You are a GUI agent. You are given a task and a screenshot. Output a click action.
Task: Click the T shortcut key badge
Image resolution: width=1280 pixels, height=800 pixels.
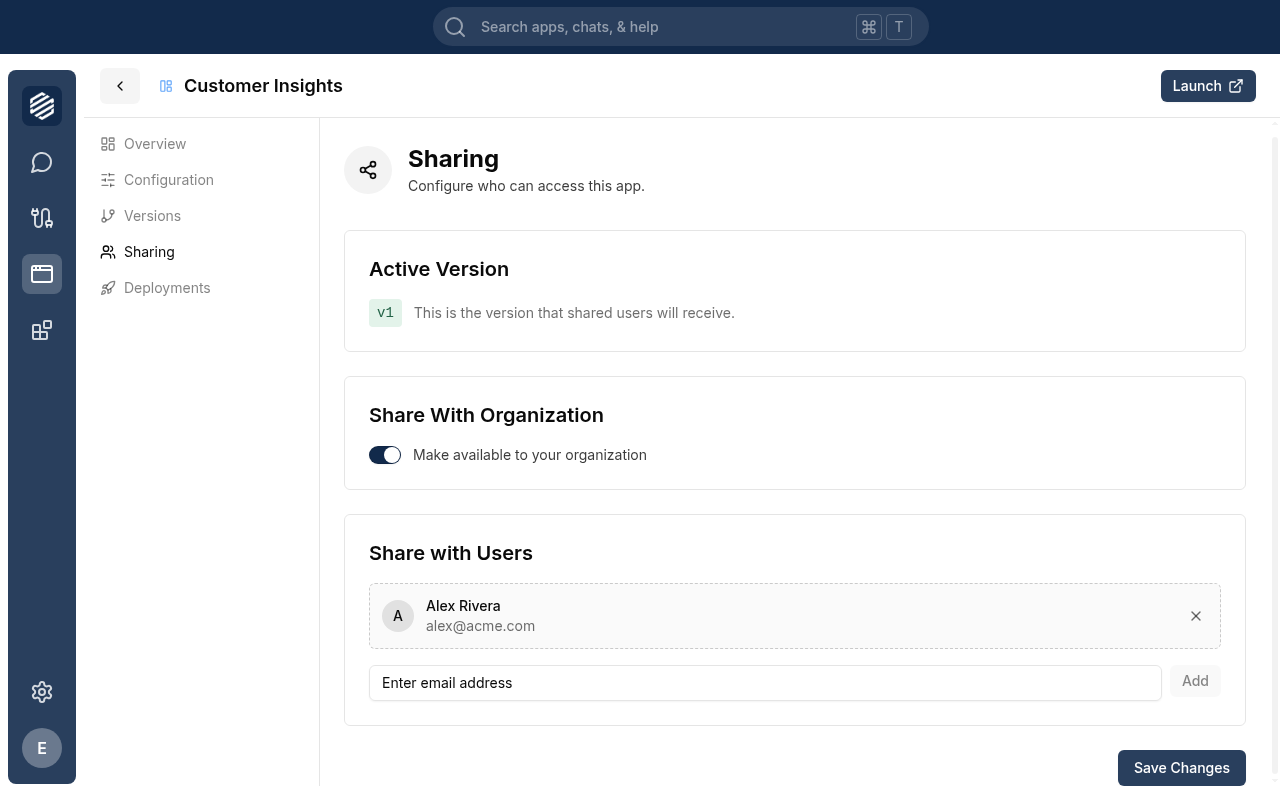(x=899, y=27)
